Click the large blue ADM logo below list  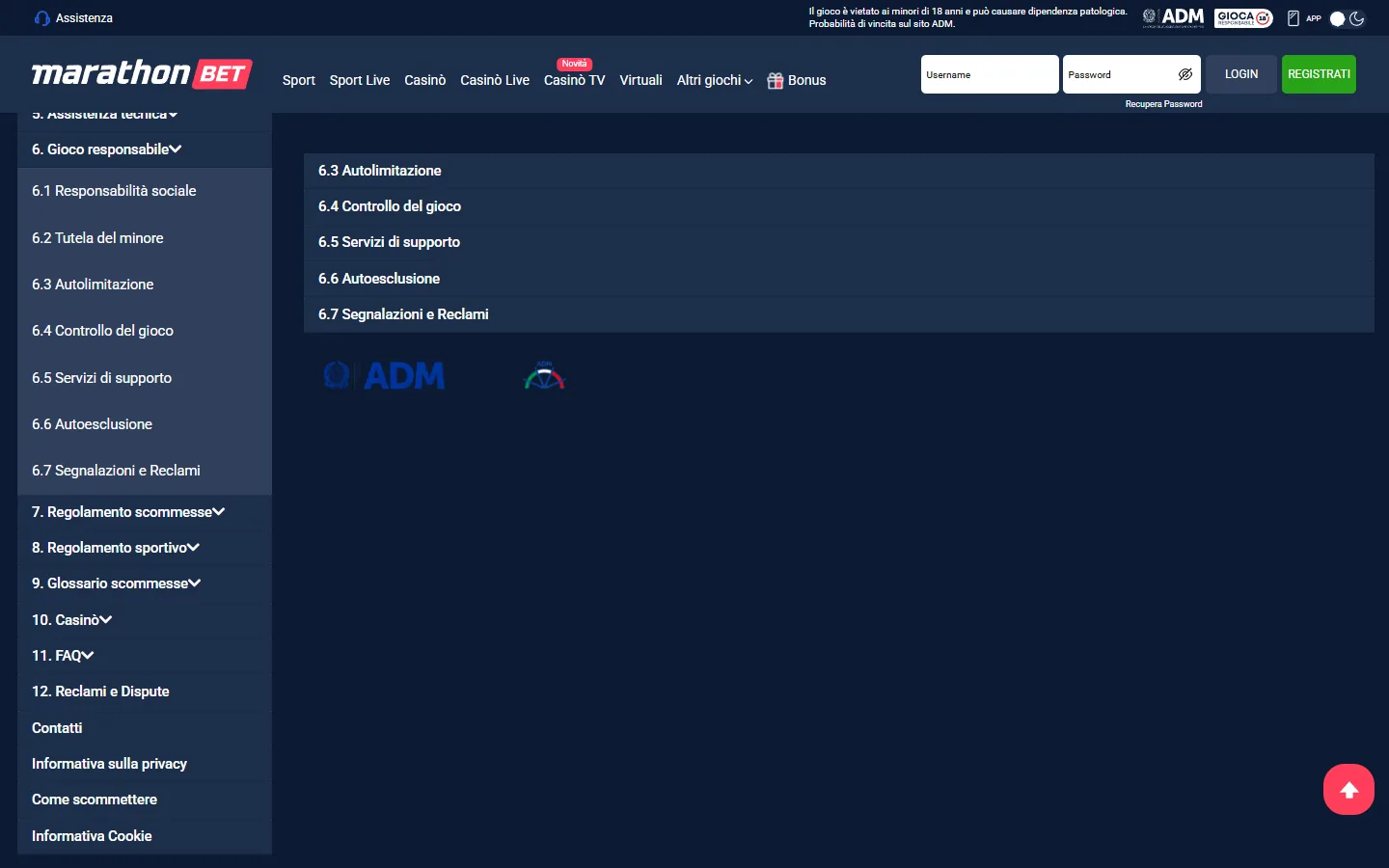(384, 375)
